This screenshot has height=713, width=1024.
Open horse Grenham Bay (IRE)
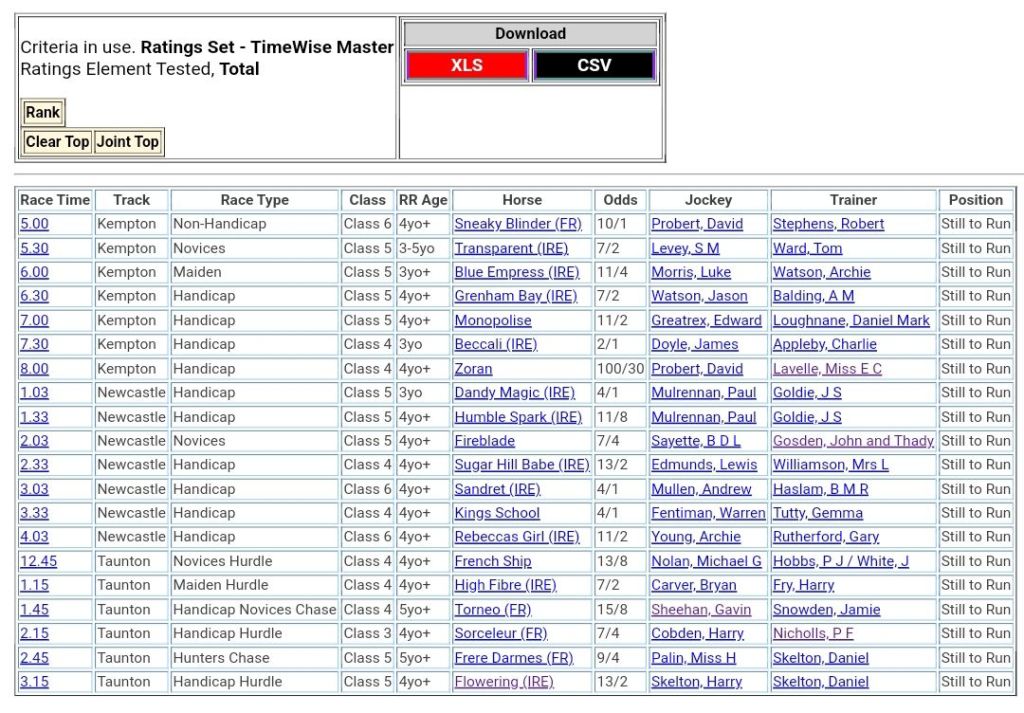click(x=515, y=296)
